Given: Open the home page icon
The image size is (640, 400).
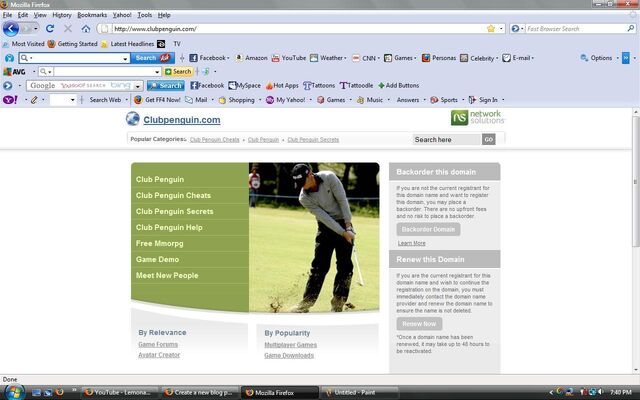Looking at the screenshot, I should 86,29.
